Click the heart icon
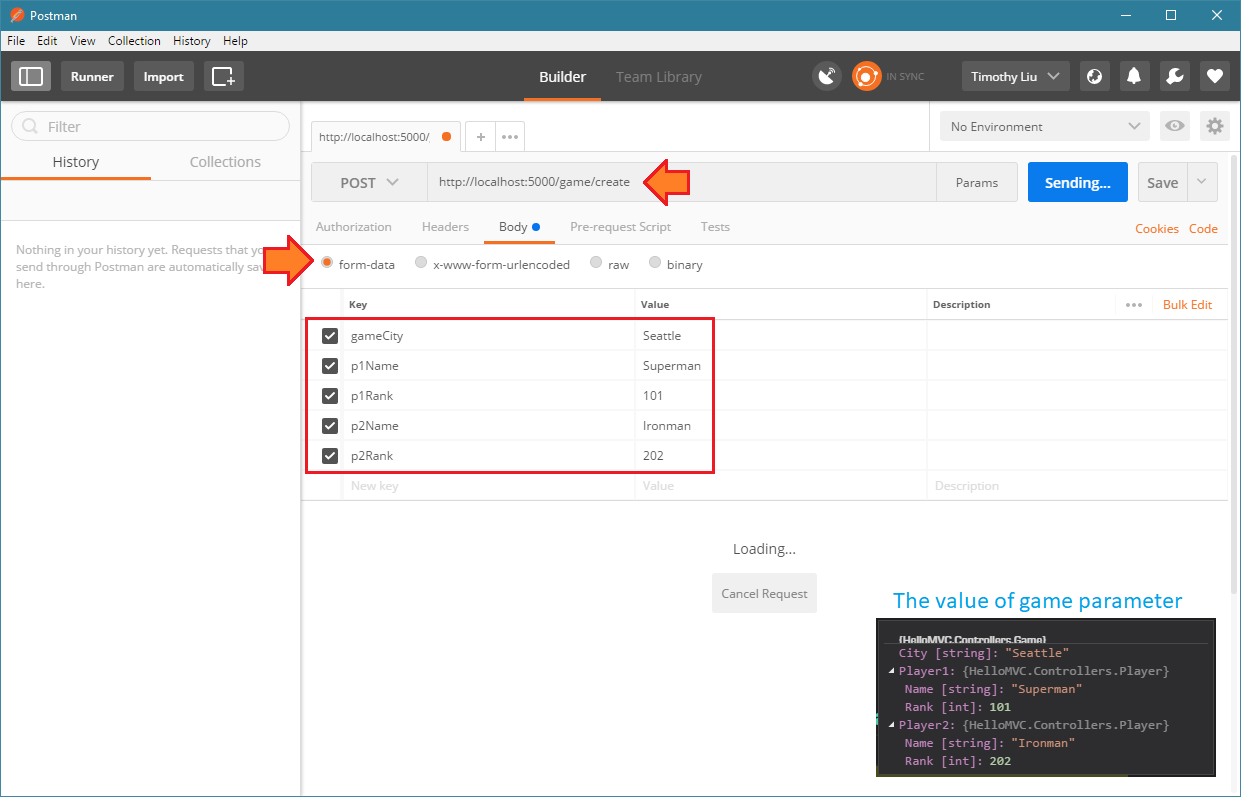 tap(1215, 76)
